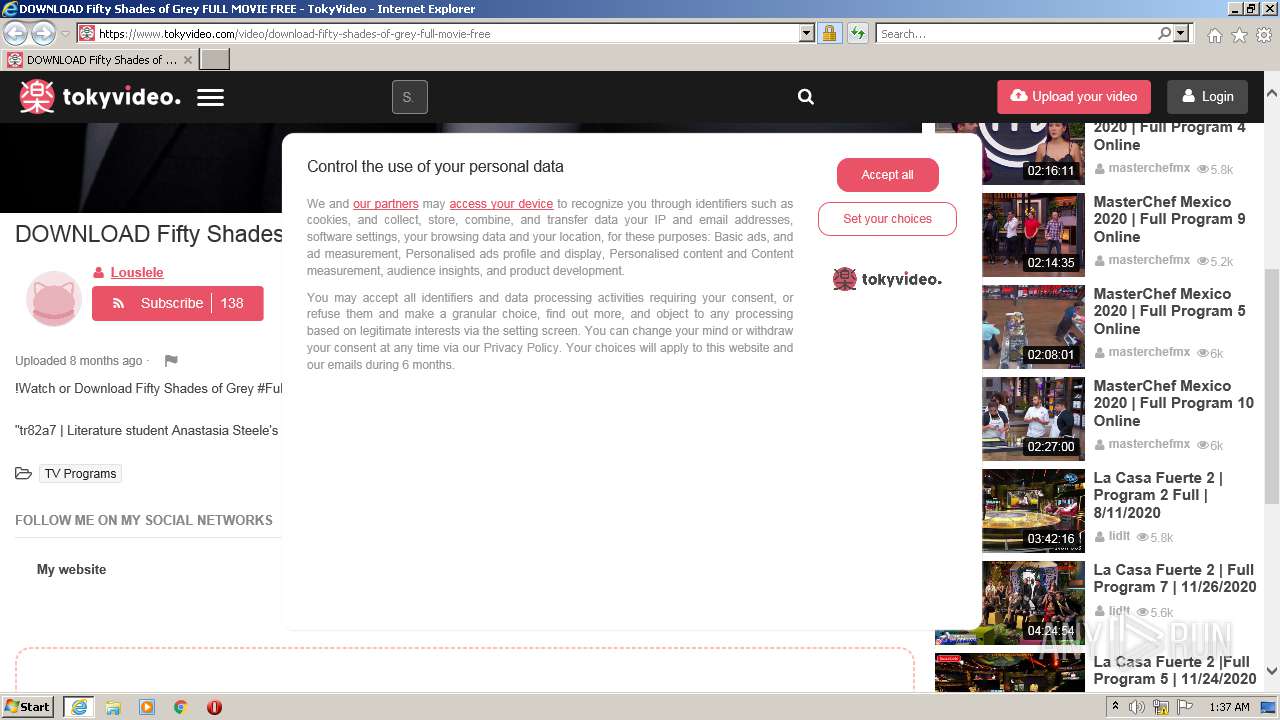Image resolution: width=1280 pixels, height=720 pixels.
Task: Open the TV Programs category tag
Action: [80, 473]
